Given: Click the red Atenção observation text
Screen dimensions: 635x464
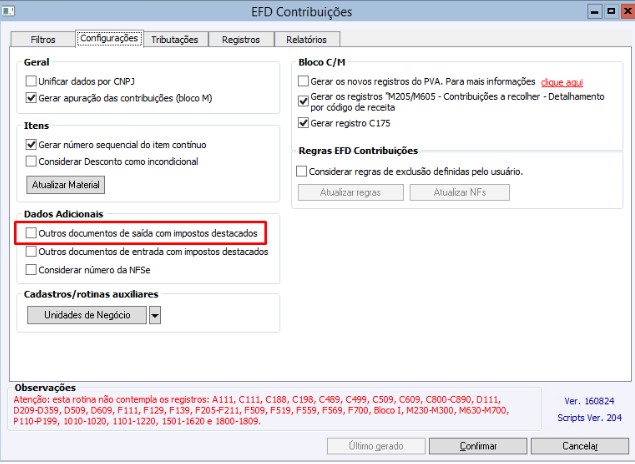Looking at the screenshot, I should [x=261, y=410].
